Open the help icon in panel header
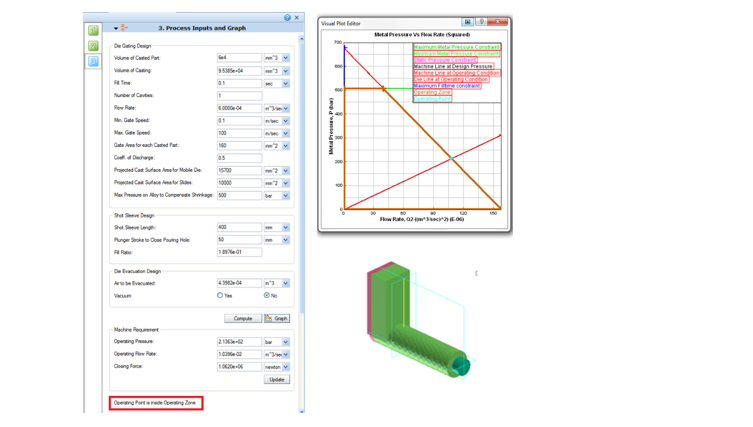This screenshot has height=427, width=753. 287,17
